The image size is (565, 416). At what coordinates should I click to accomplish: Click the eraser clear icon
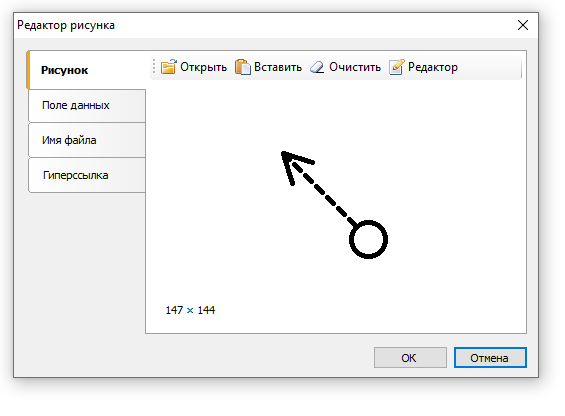pos(317,67)
